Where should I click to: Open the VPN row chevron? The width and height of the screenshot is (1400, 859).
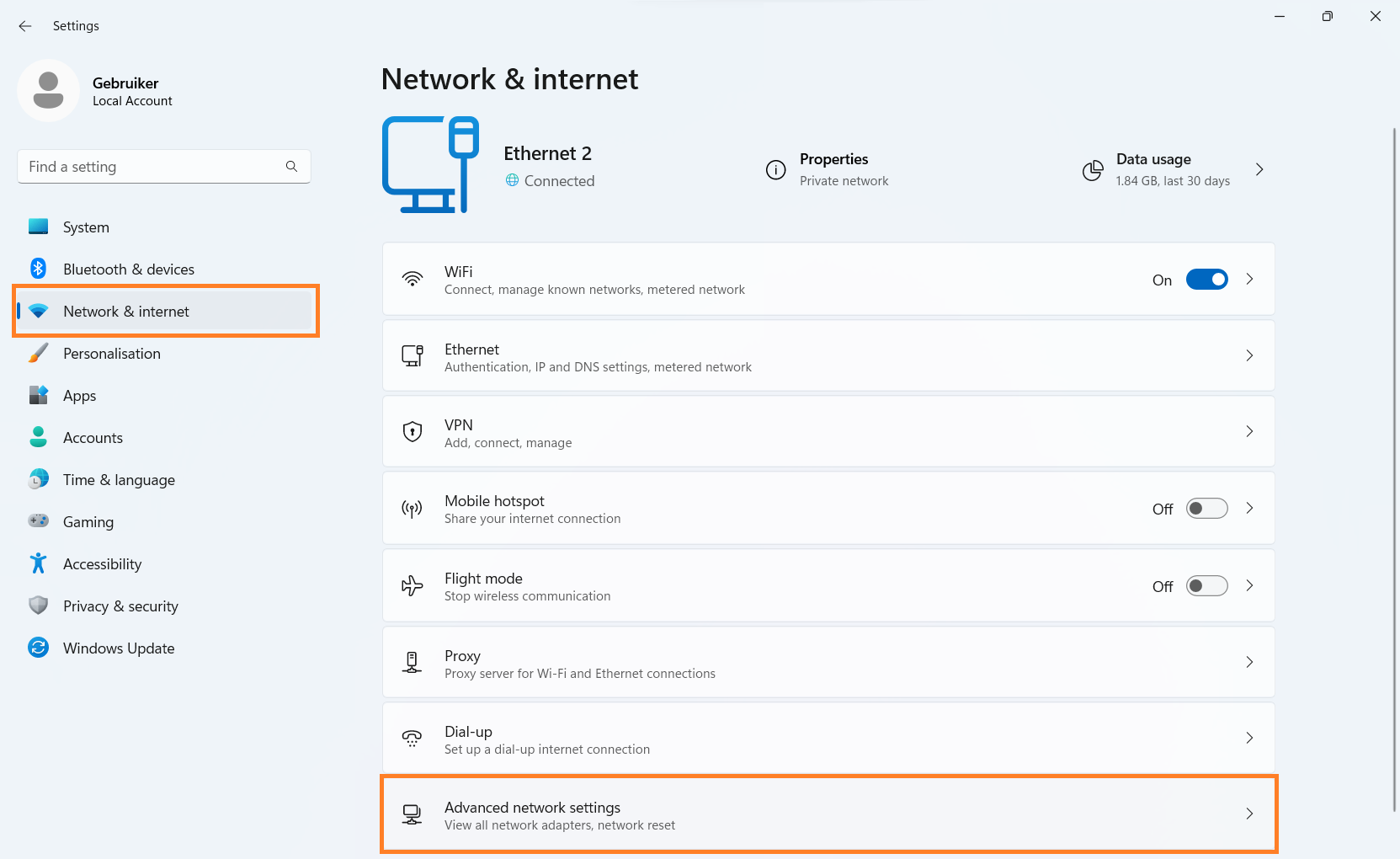click(1250, 431)
